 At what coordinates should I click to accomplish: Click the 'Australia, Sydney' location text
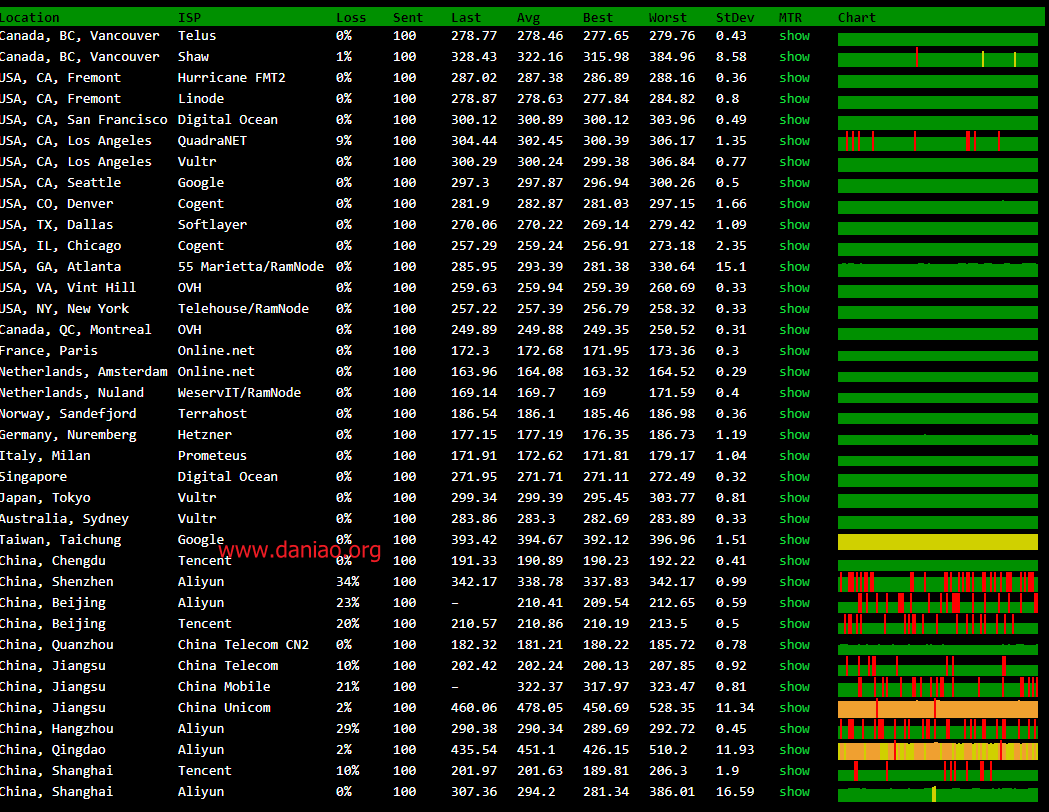tap(64, 519)
